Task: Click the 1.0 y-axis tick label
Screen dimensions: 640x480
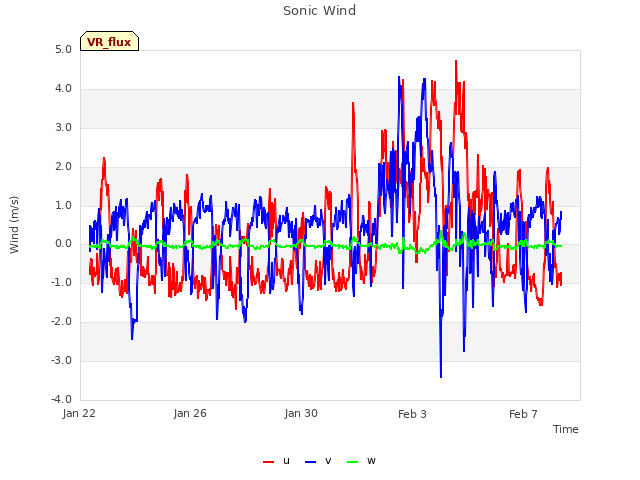Action: click(63, 205)
